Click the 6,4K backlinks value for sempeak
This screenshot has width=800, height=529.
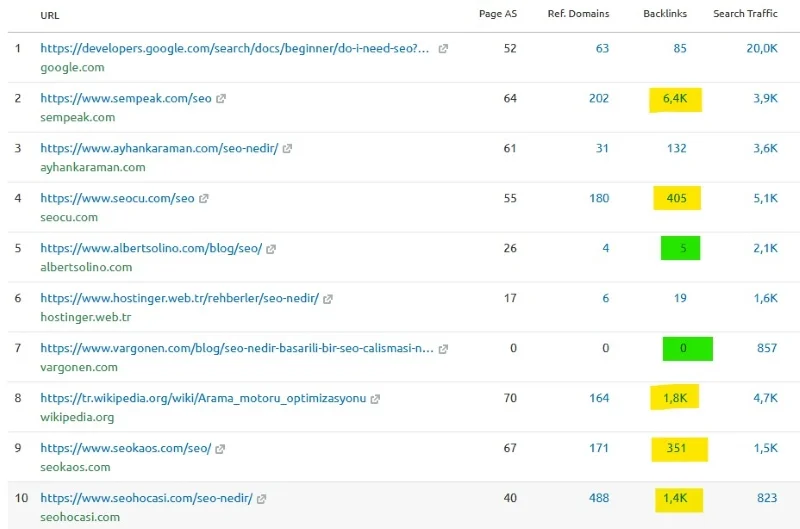675,99
